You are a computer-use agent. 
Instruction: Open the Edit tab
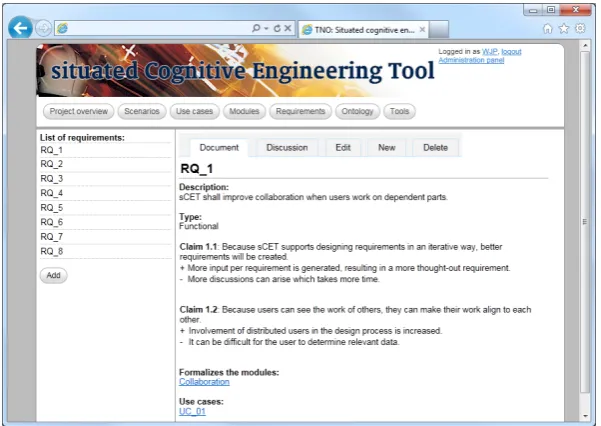[343, 148]
